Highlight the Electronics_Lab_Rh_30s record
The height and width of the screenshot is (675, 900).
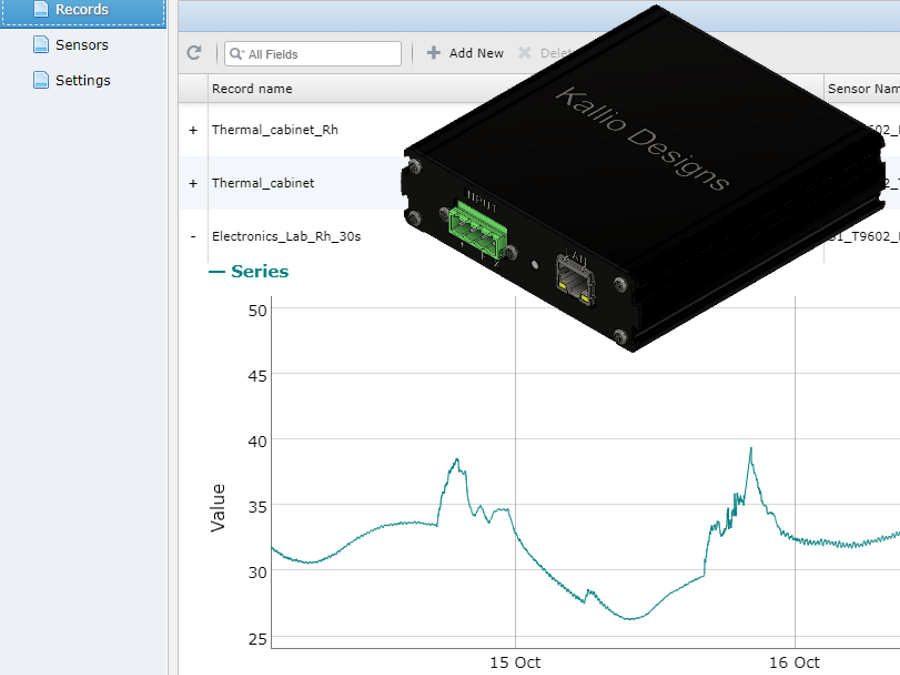pos(287,236)
